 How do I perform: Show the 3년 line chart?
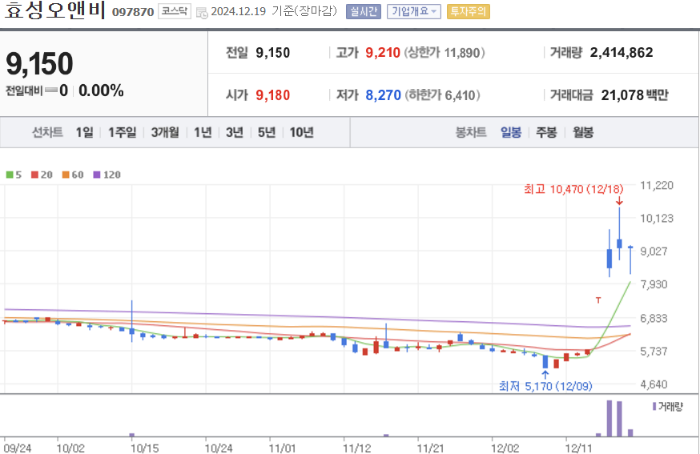tap(234, 132)
